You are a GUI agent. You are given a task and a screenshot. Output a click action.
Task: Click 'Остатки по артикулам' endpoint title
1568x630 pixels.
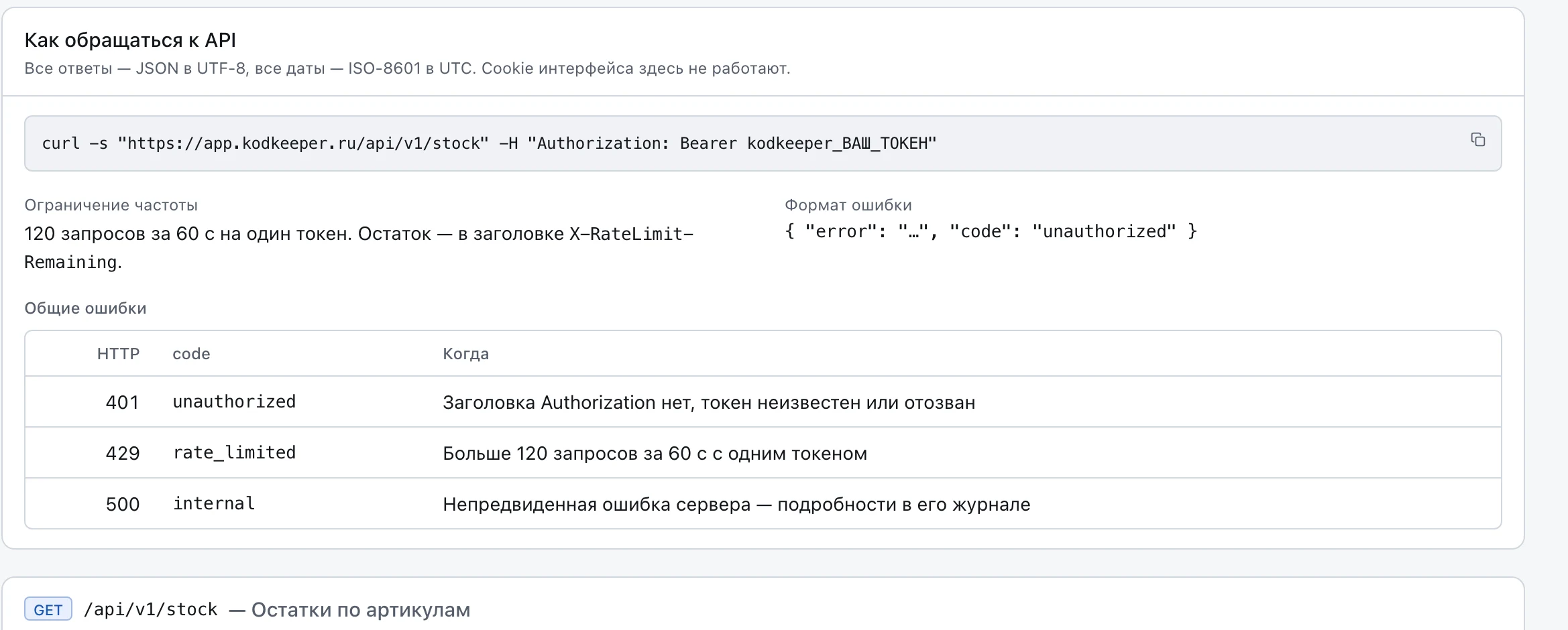coord(361,610)
